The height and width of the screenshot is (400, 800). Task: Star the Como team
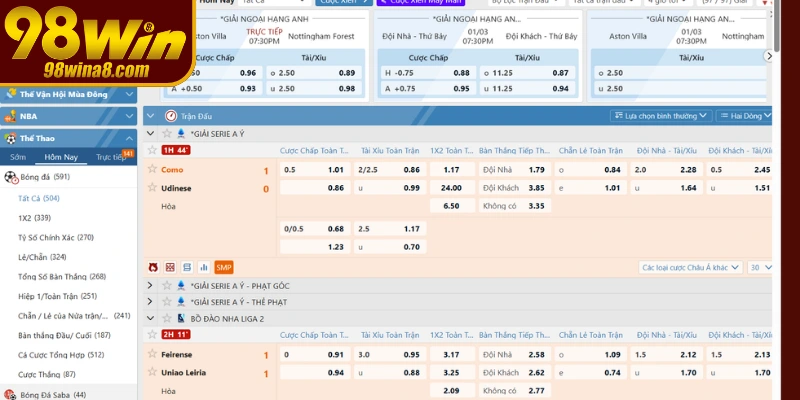tap(152, 169)
